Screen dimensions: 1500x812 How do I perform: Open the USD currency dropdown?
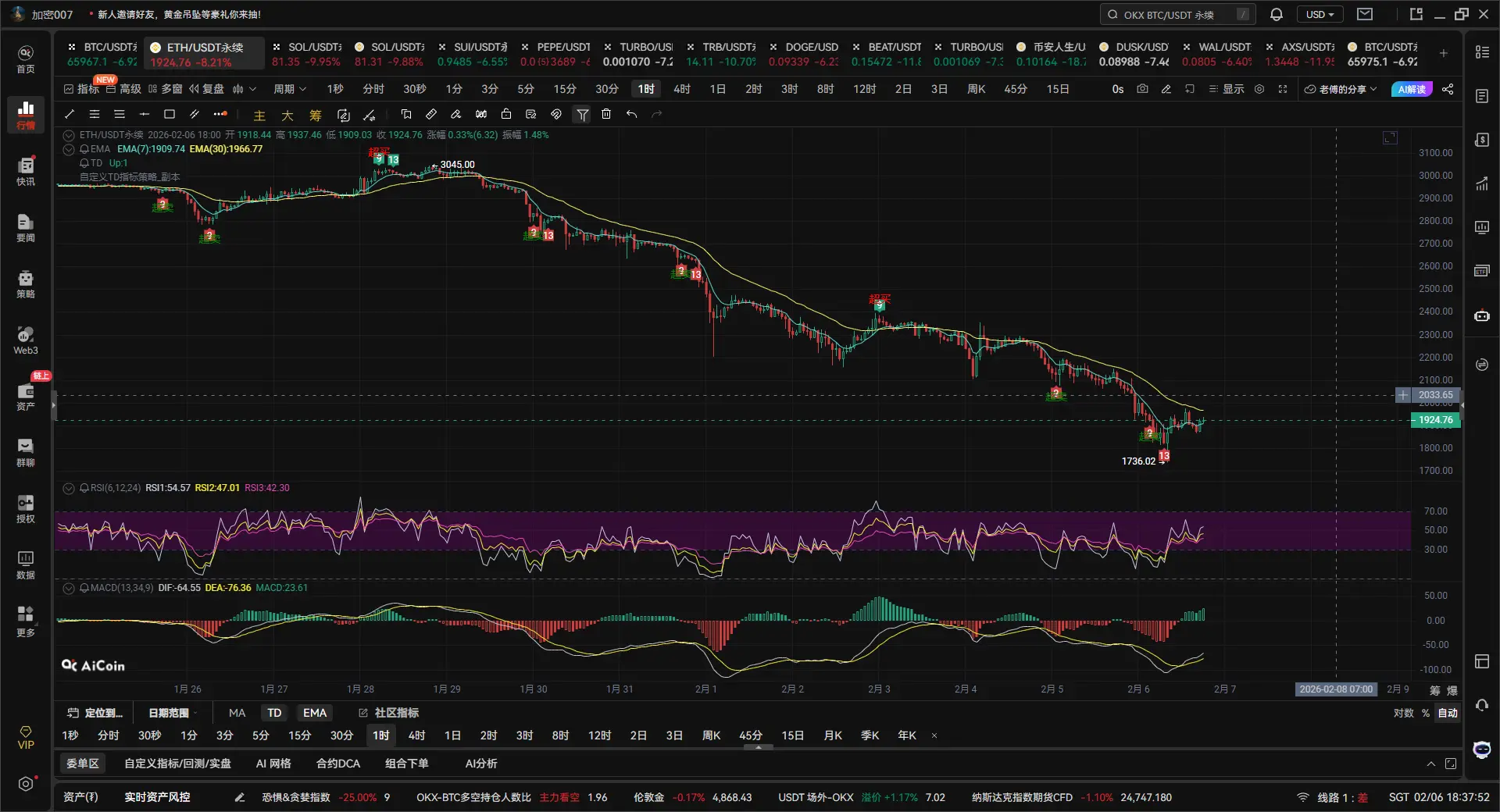pos(1320,14)
